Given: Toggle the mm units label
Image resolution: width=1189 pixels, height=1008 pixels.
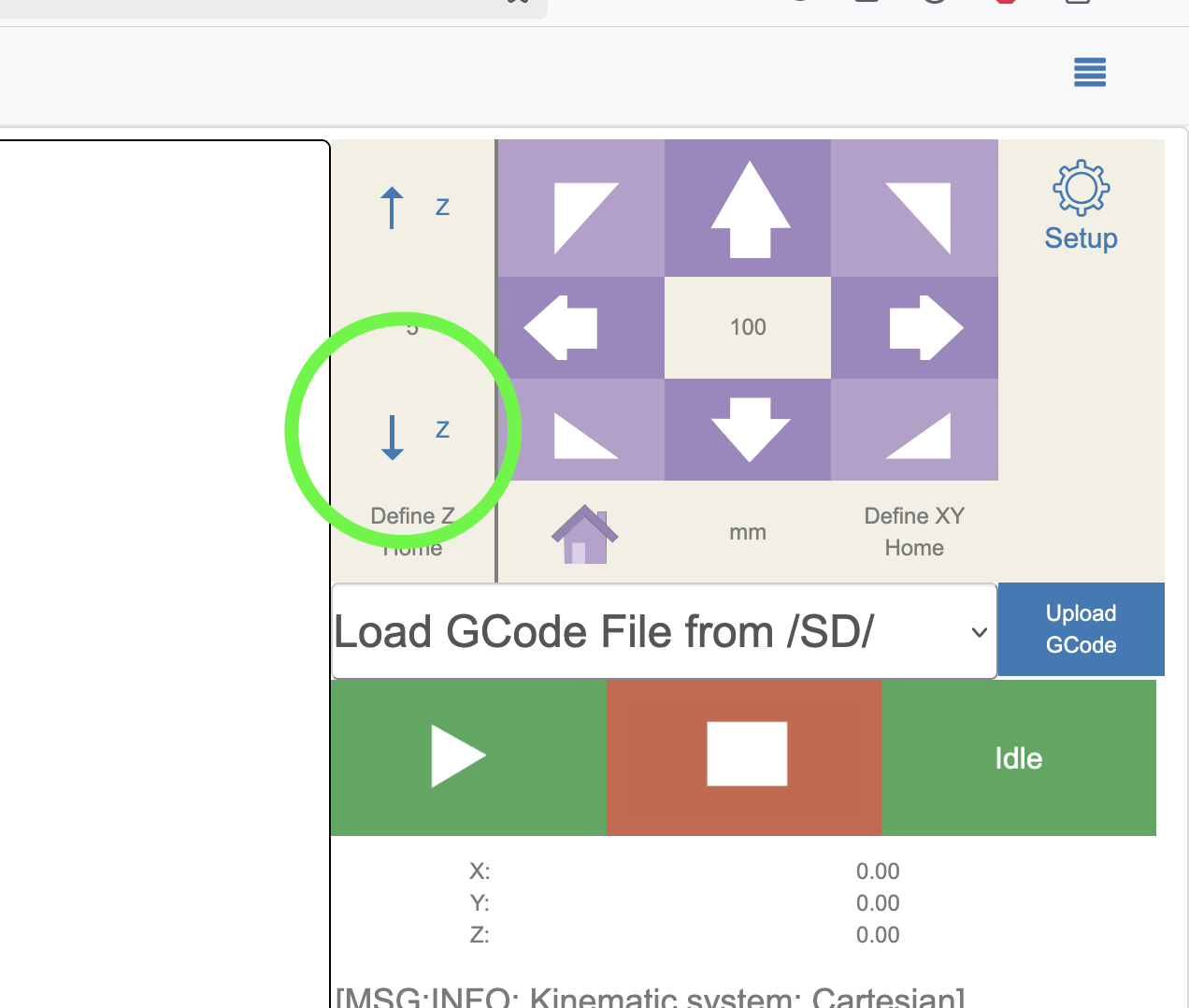Looking at the screenshot, I should pyautogui.click(x=748, y=533).
